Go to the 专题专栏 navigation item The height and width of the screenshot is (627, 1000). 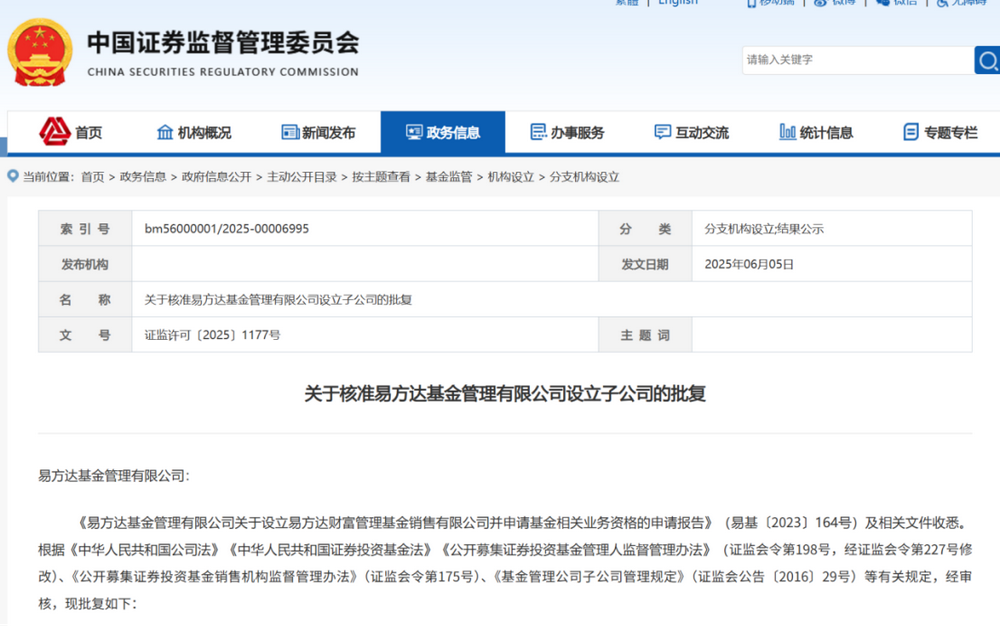coord(940,132)
